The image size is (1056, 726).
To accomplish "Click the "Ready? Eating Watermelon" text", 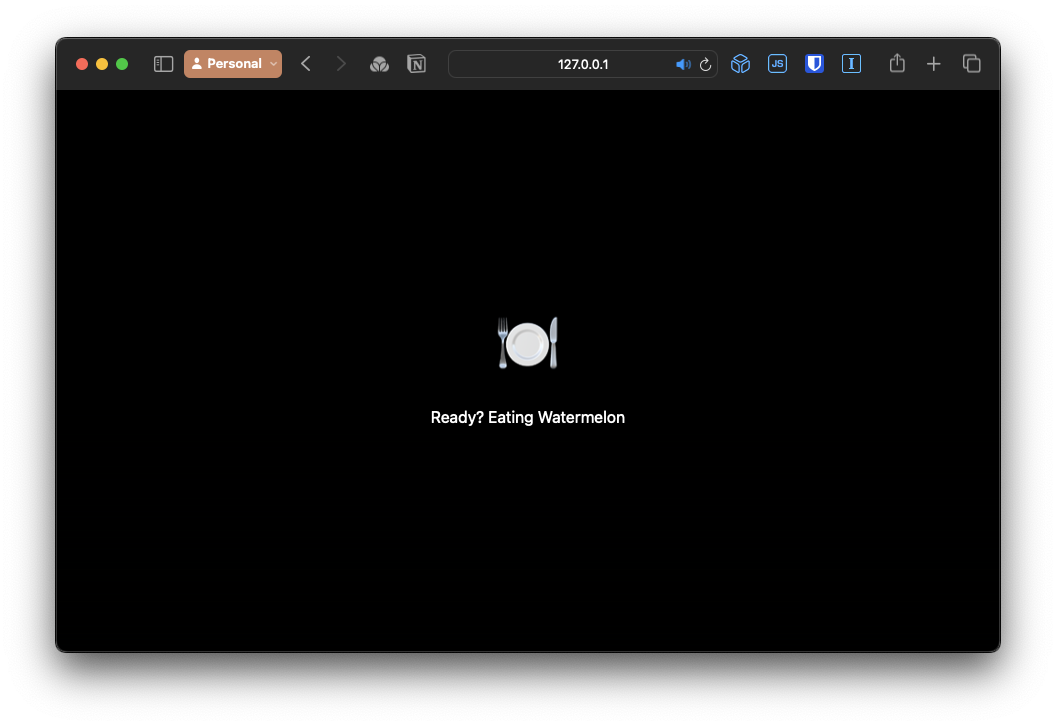I will tap(528, 417).
